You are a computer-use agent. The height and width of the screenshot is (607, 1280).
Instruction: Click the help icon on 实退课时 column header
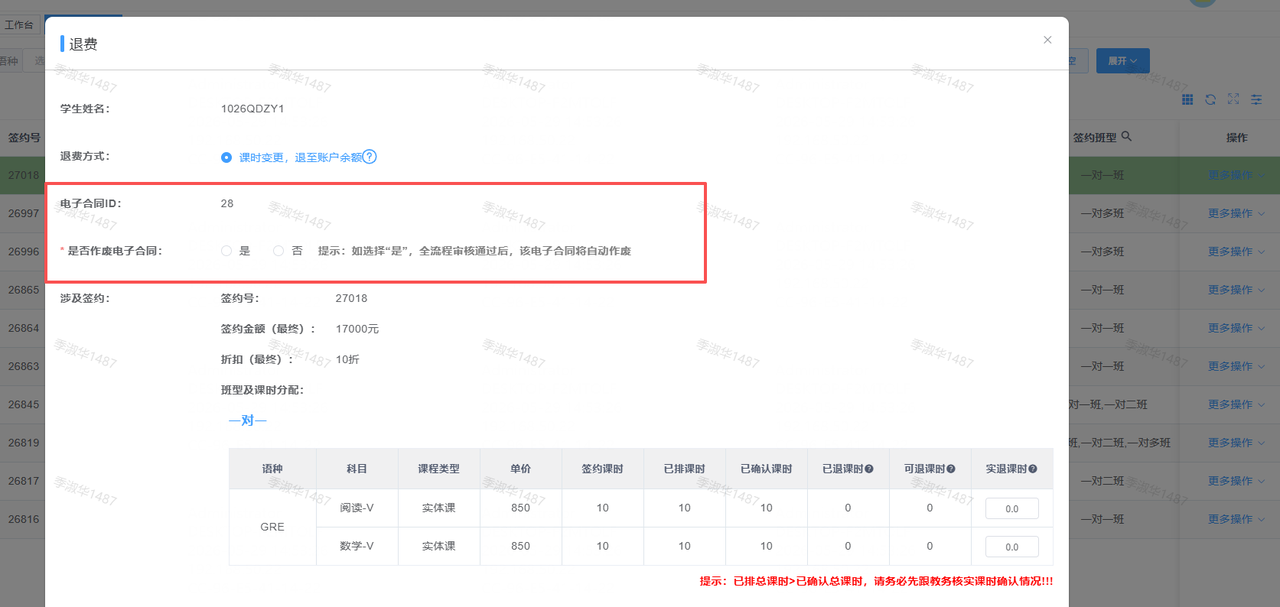coord(1032,469)
